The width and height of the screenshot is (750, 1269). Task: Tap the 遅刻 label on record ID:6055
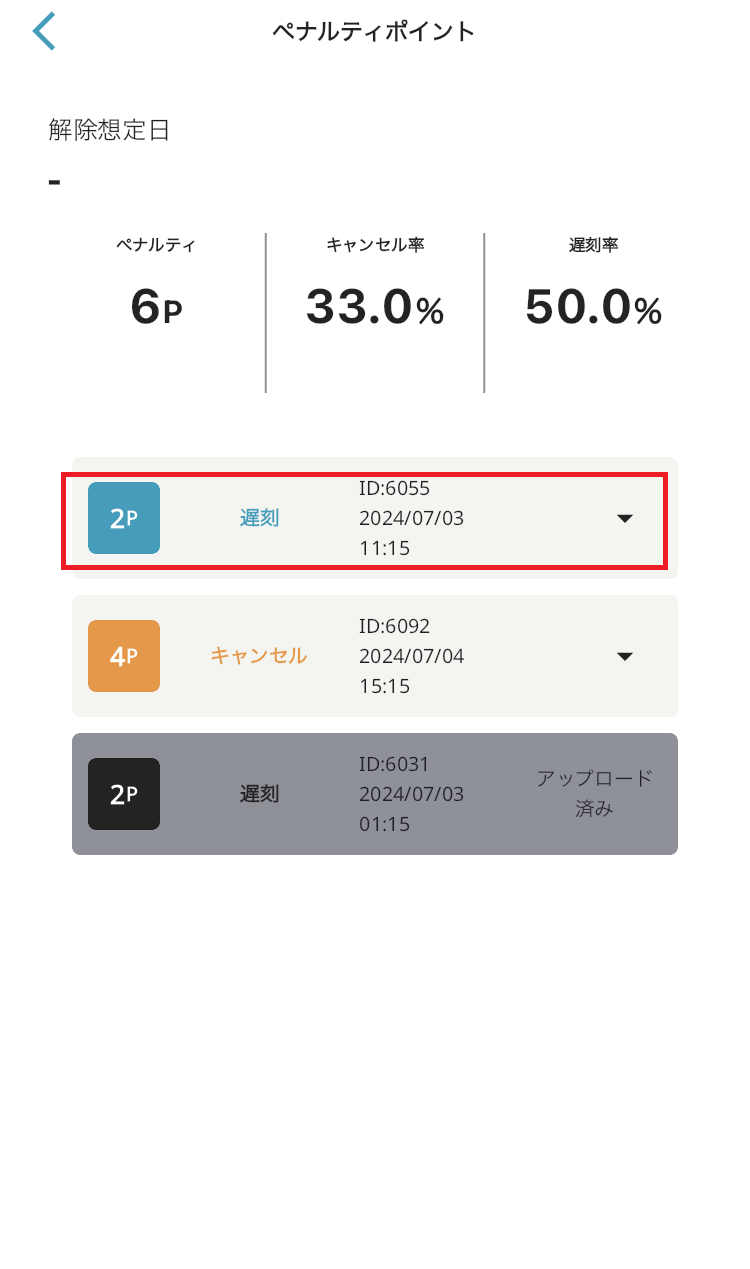259,518
